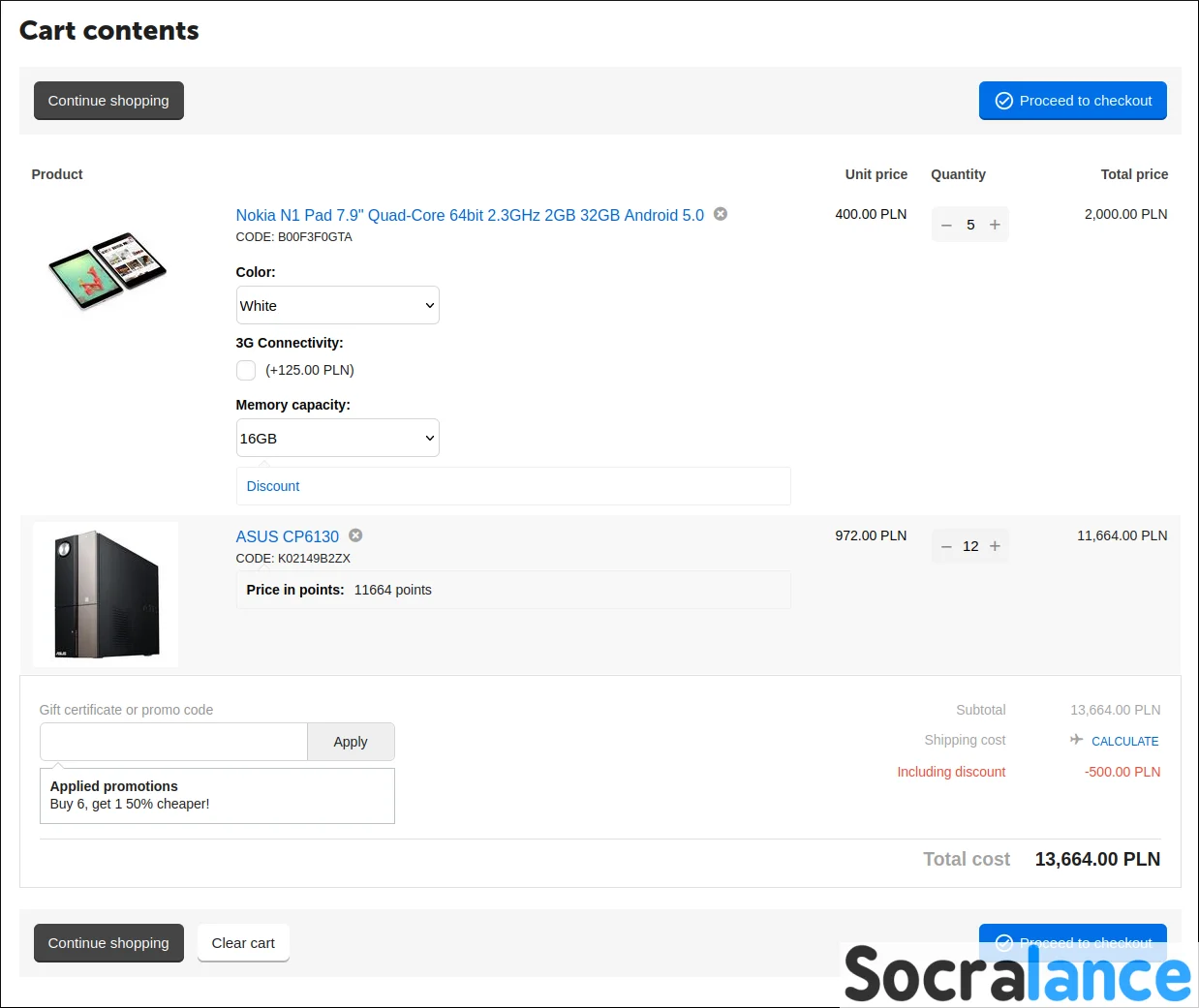Click the '400.00 PLN' unit price
1199x1008 pixels.
(872, 214)
